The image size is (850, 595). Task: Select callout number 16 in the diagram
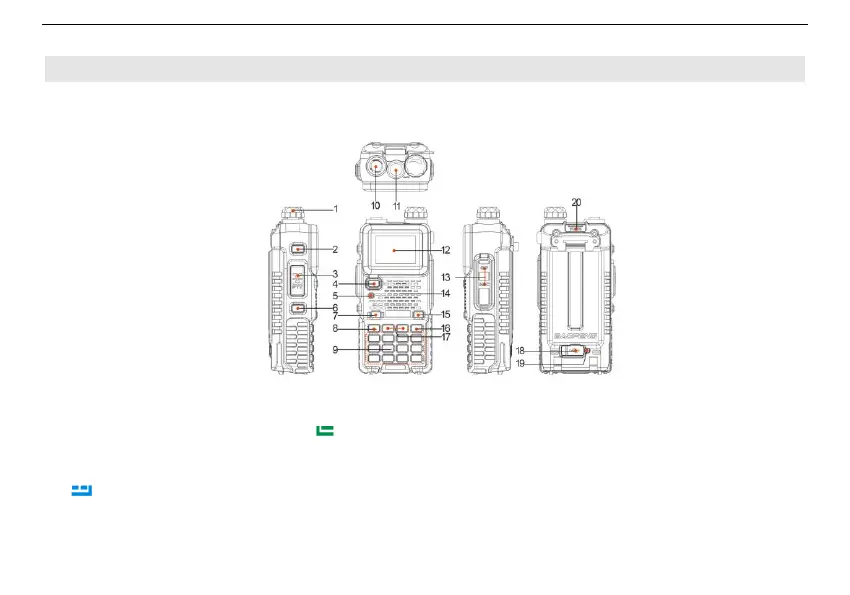tap(446, 328)
